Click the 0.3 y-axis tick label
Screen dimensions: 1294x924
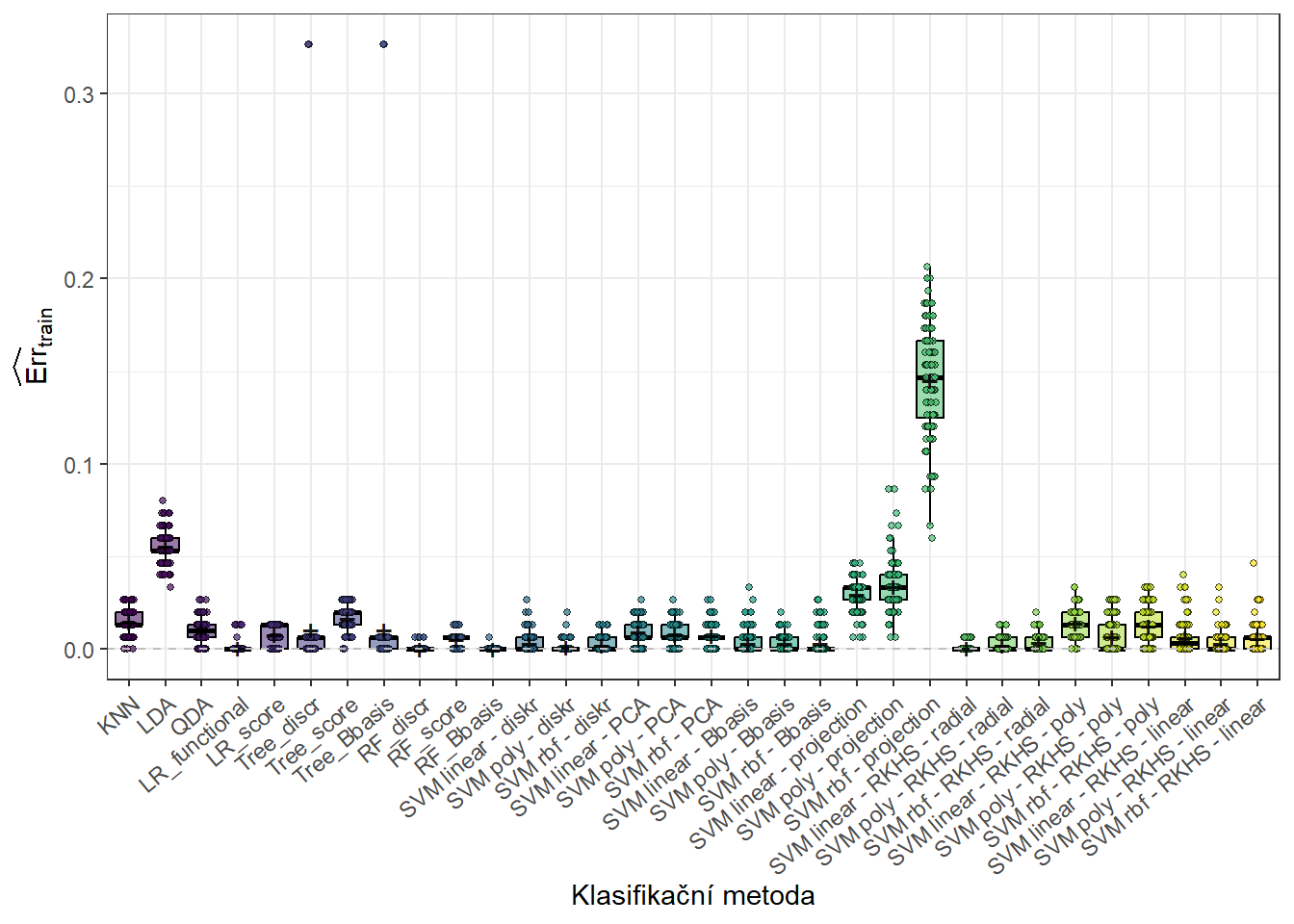[x=79, y=94]
